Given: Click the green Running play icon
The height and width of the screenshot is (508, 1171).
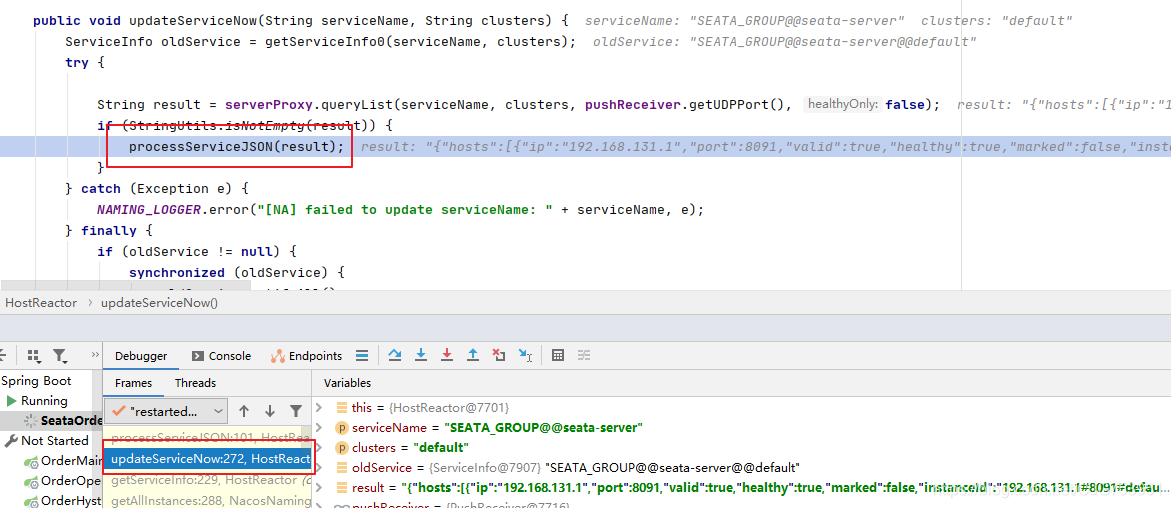Looking at the screenshot, I should click(11, 401).
